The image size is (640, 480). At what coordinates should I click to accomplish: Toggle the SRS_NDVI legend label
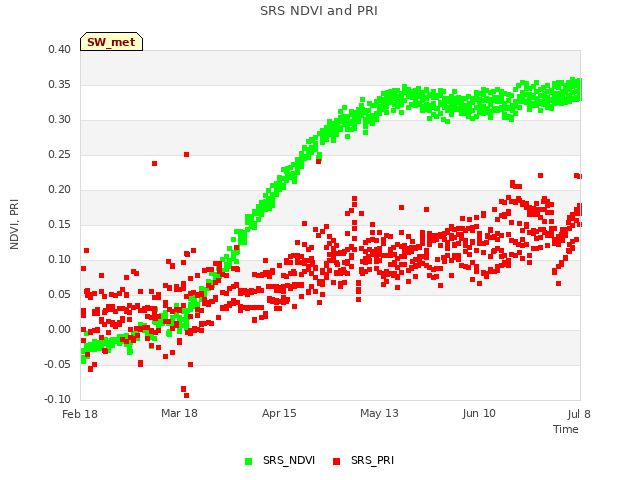coord(289,460)
